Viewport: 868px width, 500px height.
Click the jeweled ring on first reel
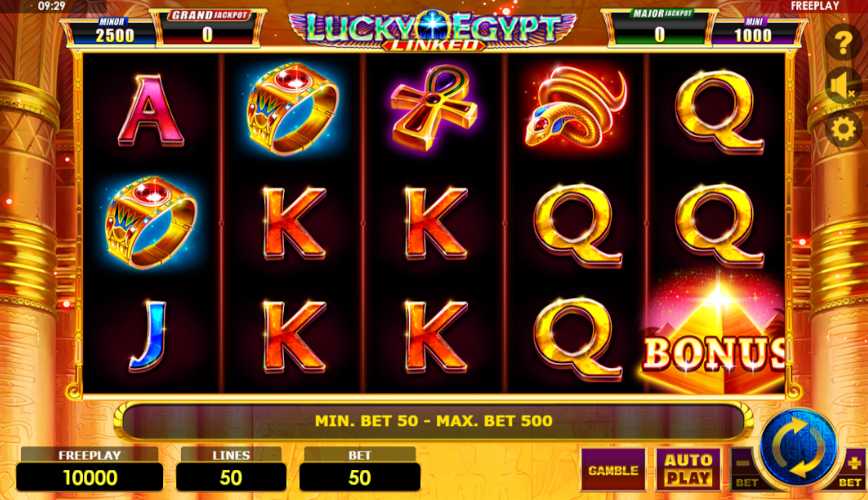click(150, 223)
